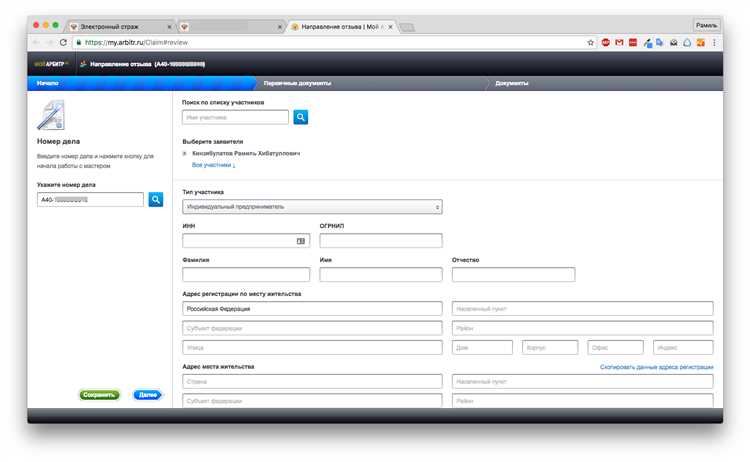Click the ОГРНИП input field
Viewport: 750px width, 462px height.
coord(380,241)
